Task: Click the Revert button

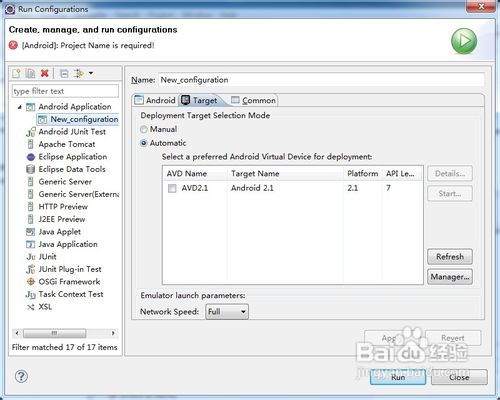Action: pyautogui.click(x=453, y=338)
